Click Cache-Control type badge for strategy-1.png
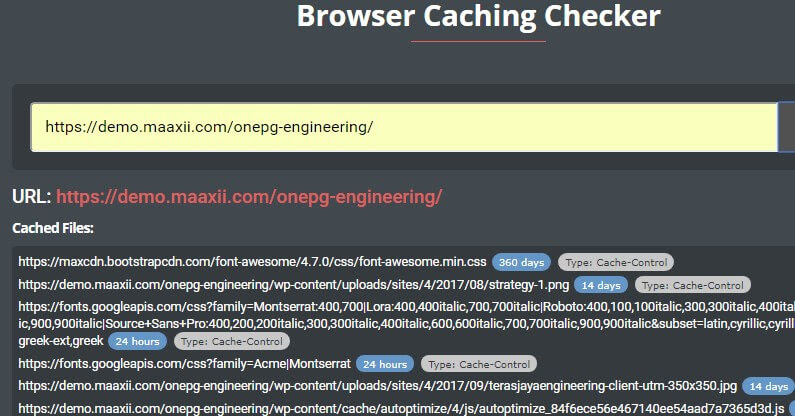795x416 pixels. click(x=693, y=285)
